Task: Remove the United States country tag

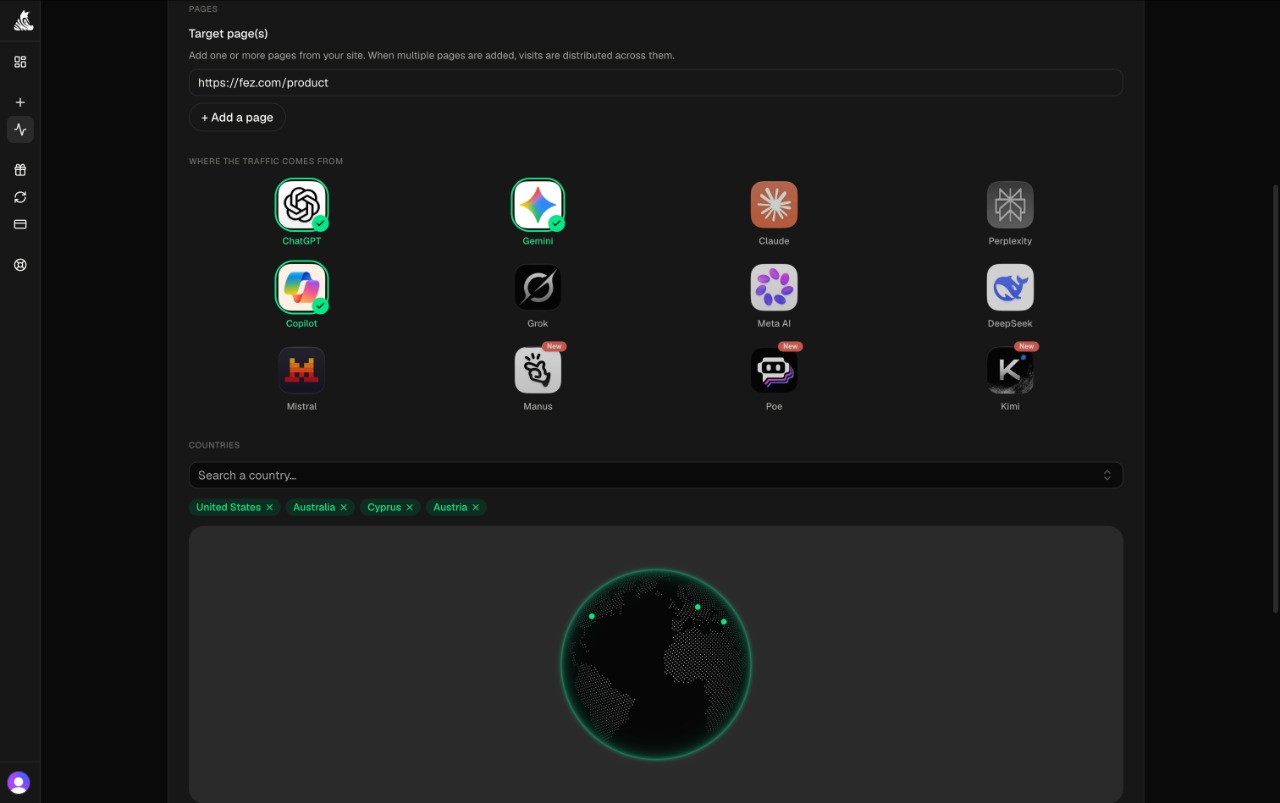Action: (269, 507)
